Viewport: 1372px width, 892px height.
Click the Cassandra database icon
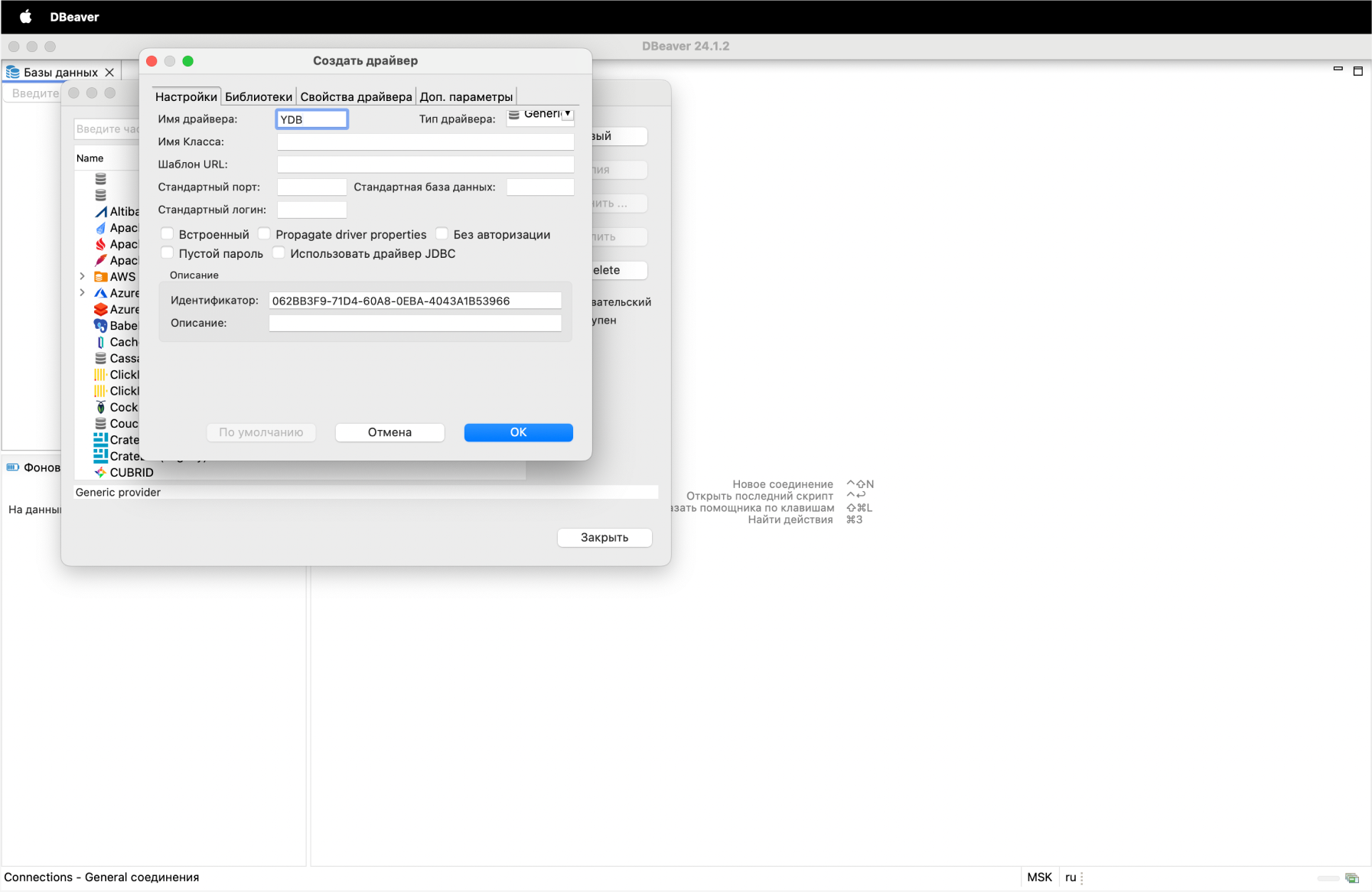pos(100,358)
